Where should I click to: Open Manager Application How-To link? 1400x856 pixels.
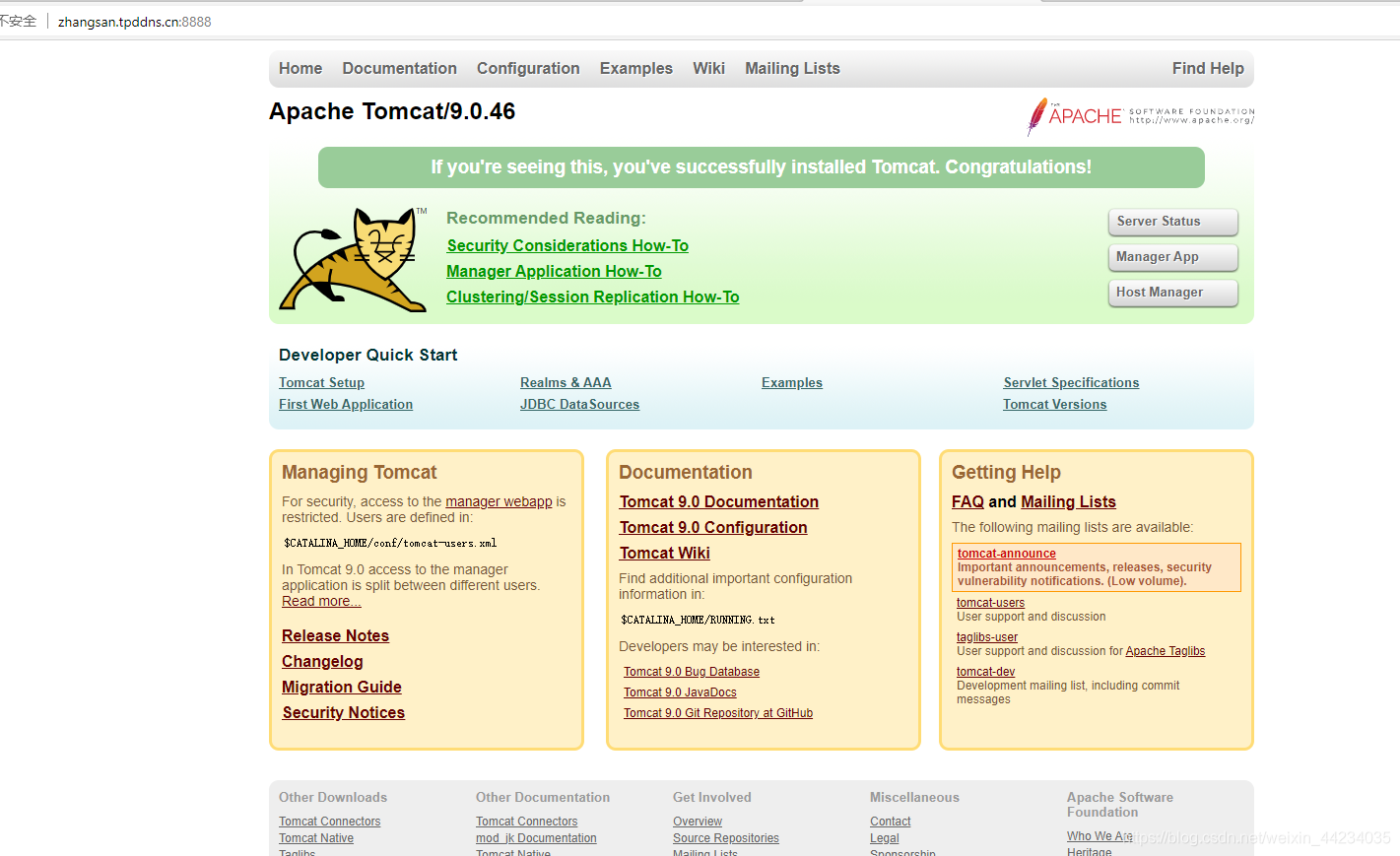[554, 272]
